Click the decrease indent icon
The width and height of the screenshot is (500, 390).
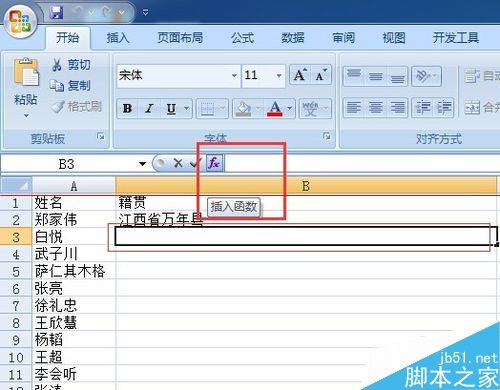423,108
